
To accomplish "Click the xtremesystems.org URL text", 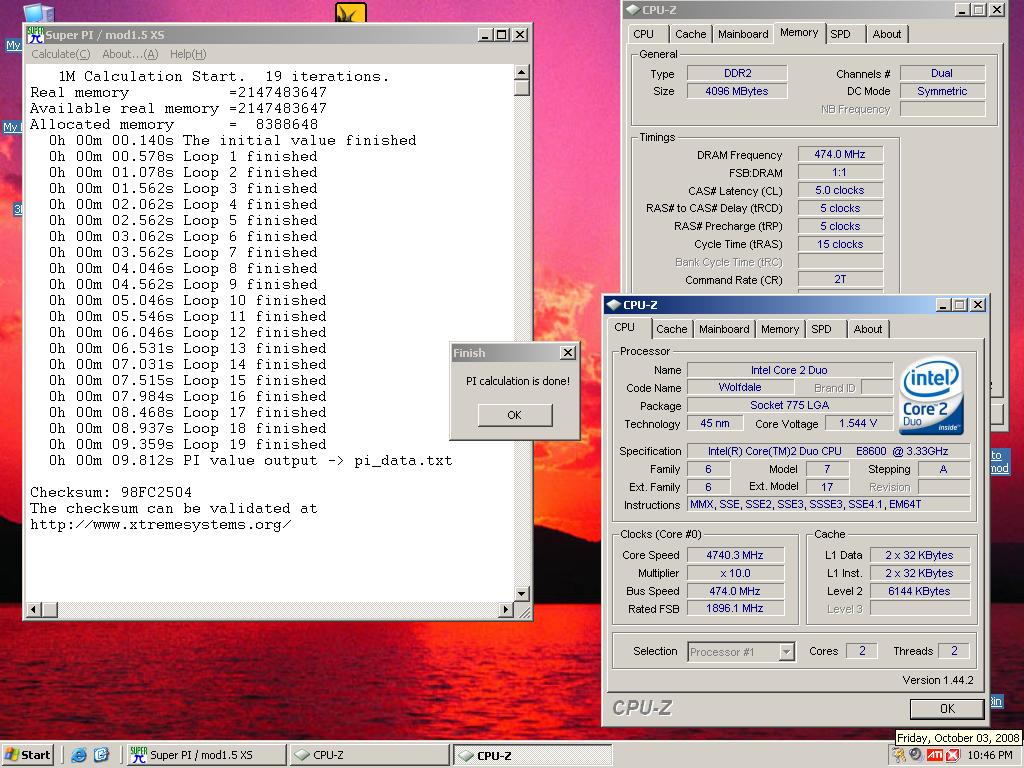I will click(161, 524).
